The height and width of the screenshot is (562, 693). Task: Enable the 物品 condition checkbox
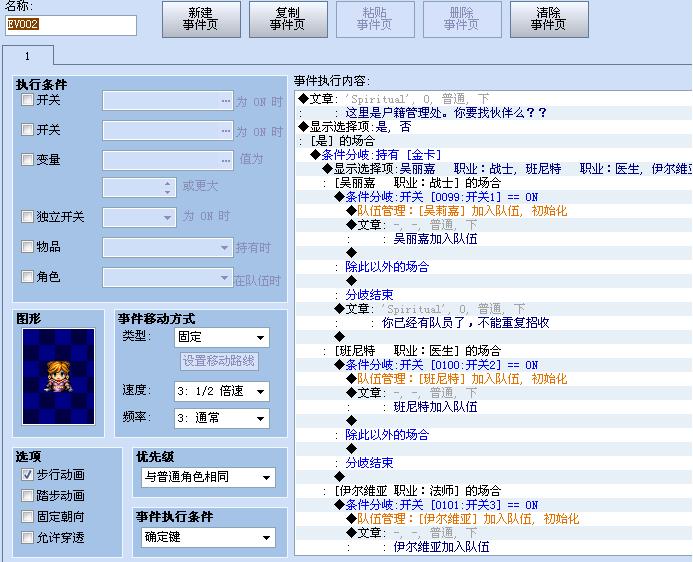(x=27, y=246)
